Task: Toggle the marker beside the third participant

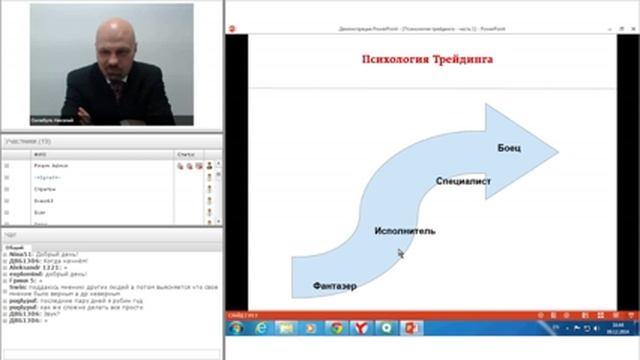Action: (7, 189)
